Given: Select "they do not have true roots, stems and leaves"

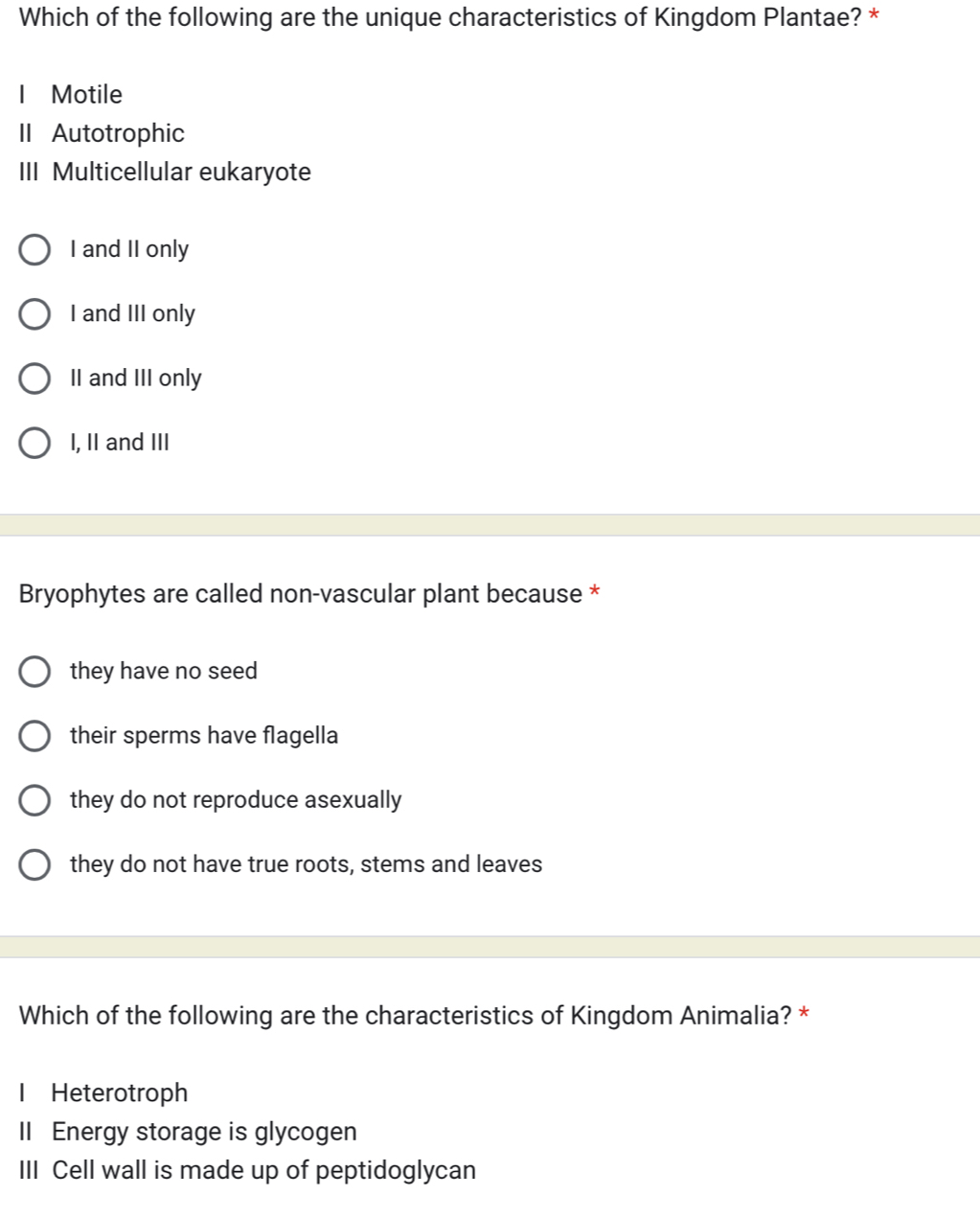Looking at the screenshot, I should coord(34,863).
